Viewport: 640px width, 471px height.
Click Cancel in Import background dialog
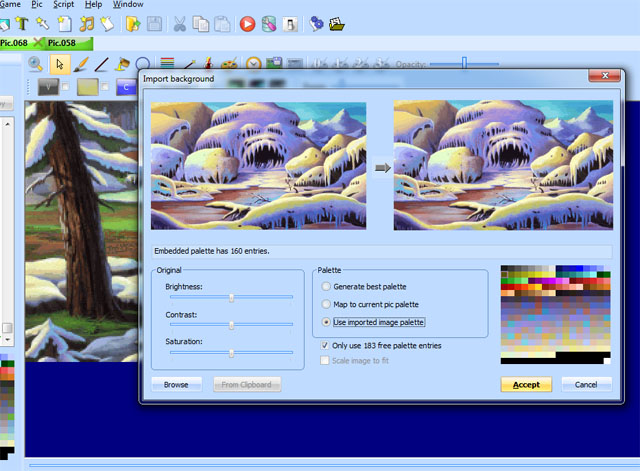tap(586, 384)
